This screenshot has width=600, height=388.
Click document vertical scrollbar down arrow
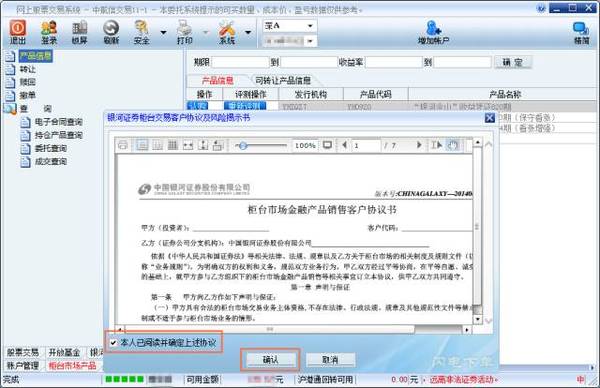(x=477, y=319)
